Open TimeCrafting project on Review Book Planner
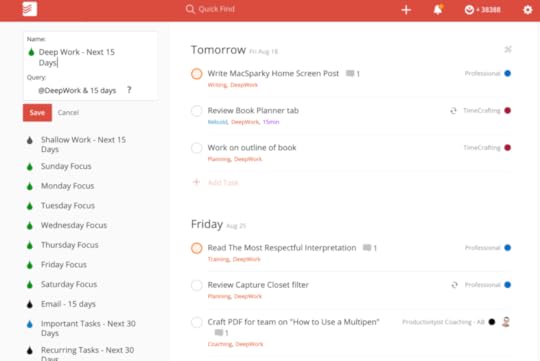The height and width of the screenshot is (361, 540). click(481, 111)
